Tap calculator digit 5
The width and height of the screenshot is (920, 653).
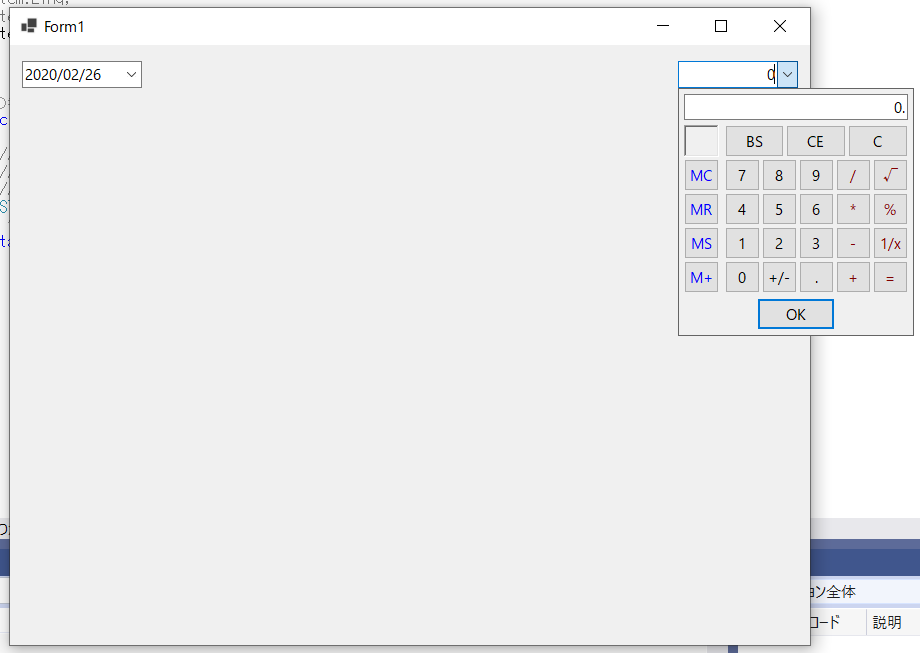779,209
